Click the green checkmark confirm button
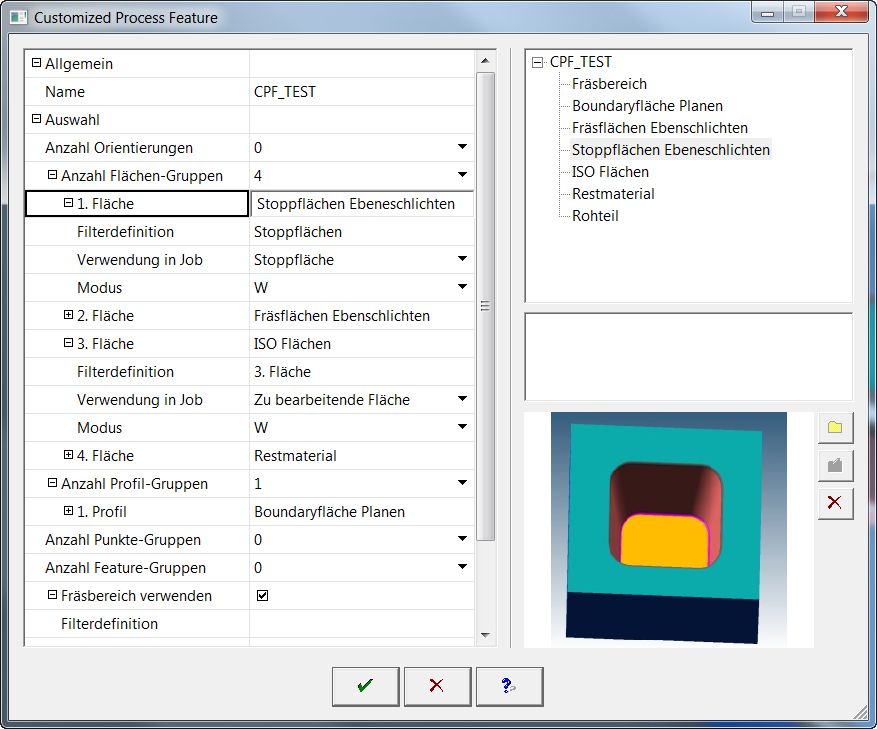This screenshot has width=877, height=729. tap(365, 686)
